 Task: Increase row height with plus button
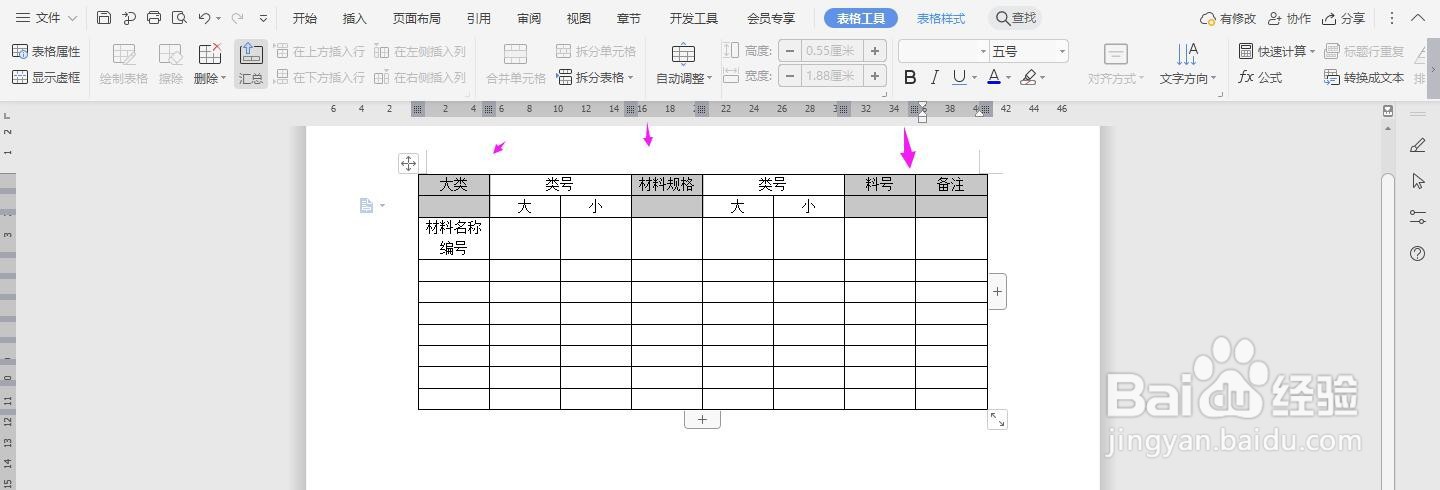tap(875, 51)
